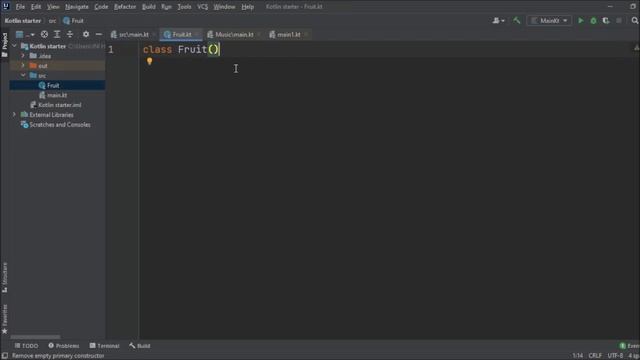Viewport: 640px width, 360px height.
Task: Open the Build menu
Action: tap(149, 7)
